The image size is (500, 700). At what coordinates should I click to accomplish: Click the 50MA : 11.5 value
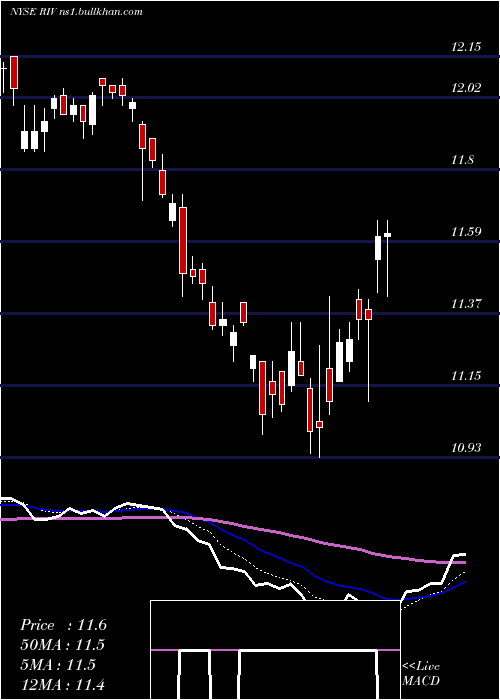coord(62,645)
